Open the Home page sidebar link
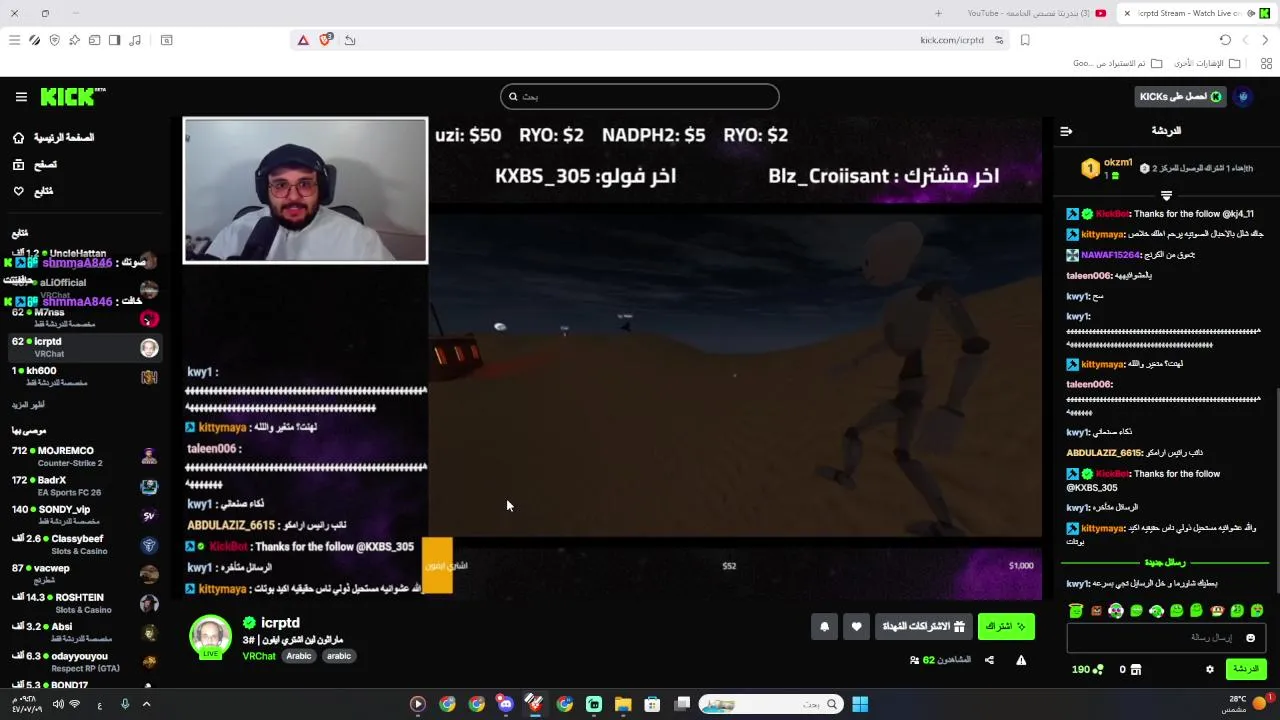Viewport: 1280px width, 720px height. coord(53,138)
